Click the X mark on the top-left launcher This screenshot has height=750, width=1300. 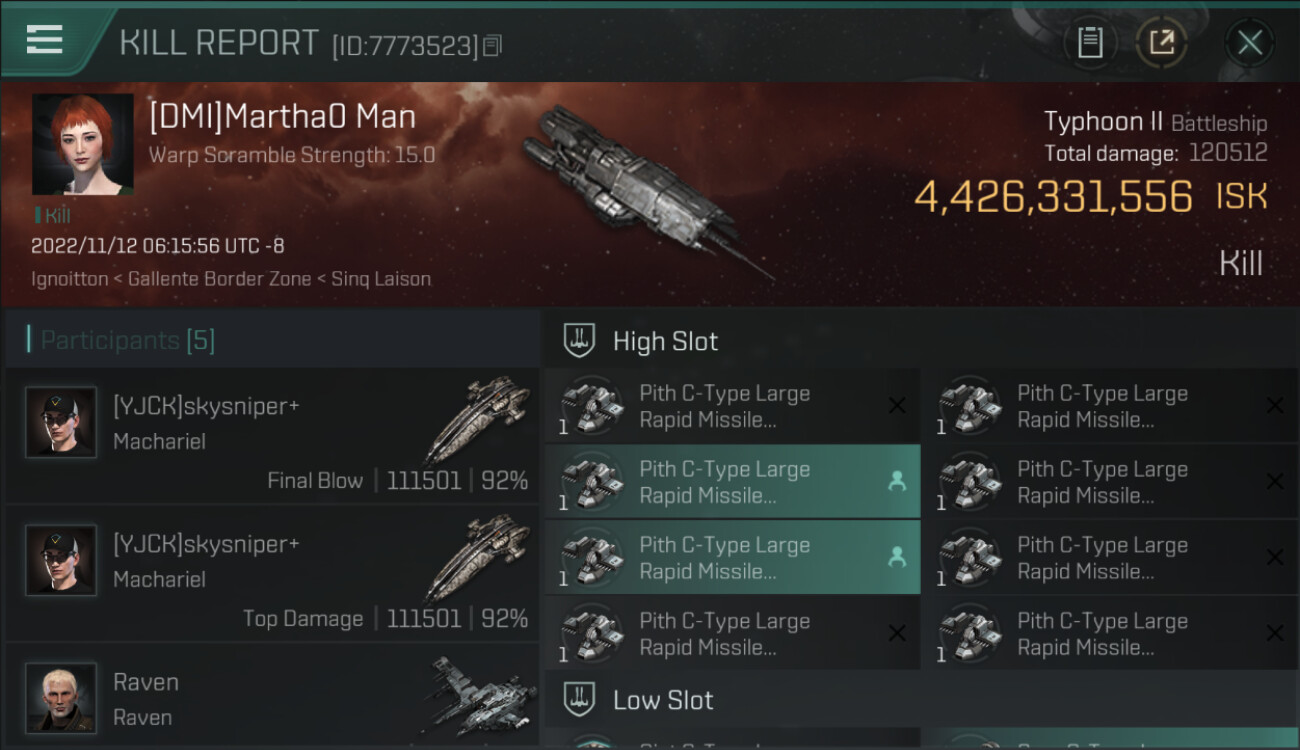tap(897, 406)
